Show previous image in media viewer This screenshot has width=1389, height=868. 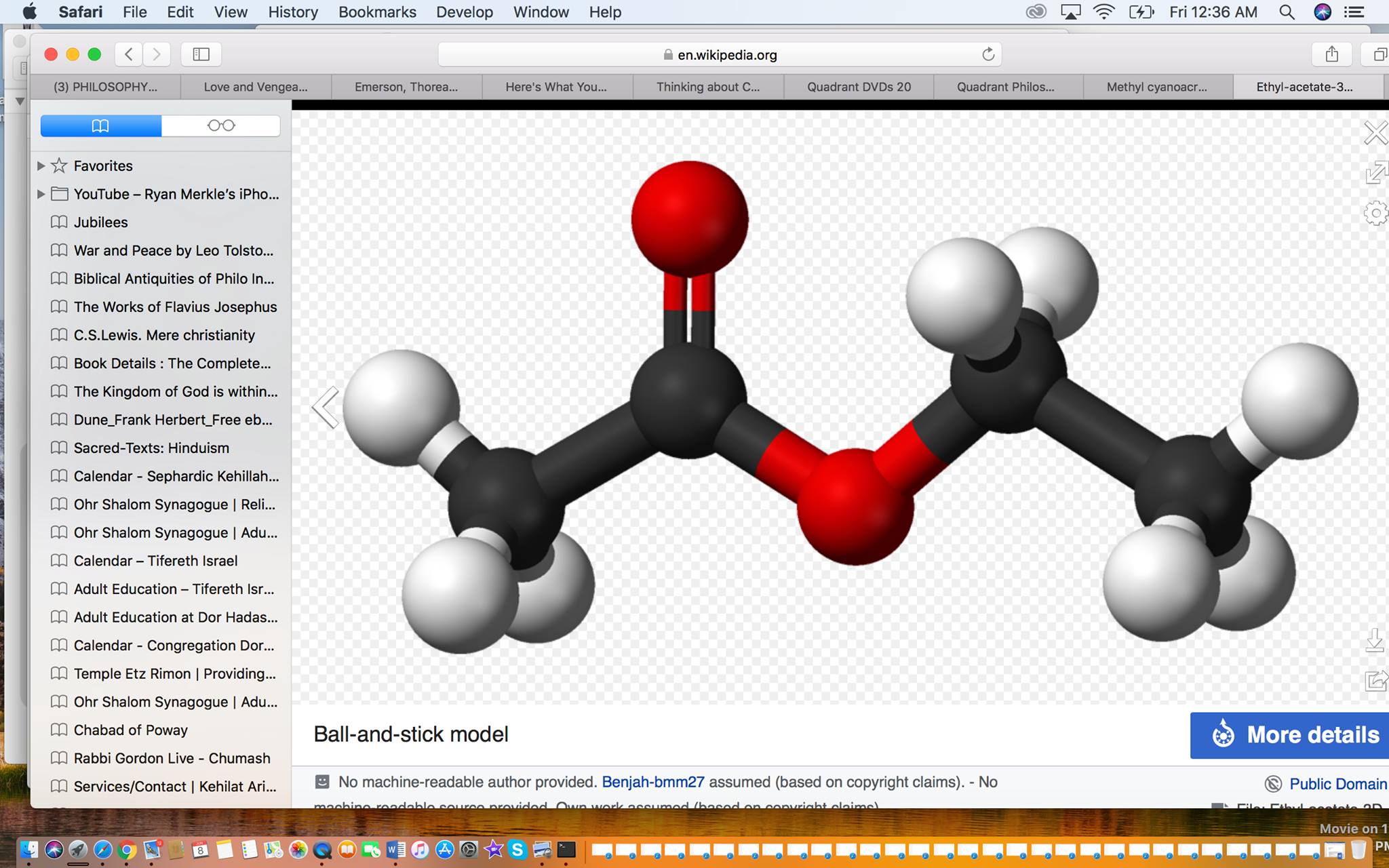click(326, 407)
